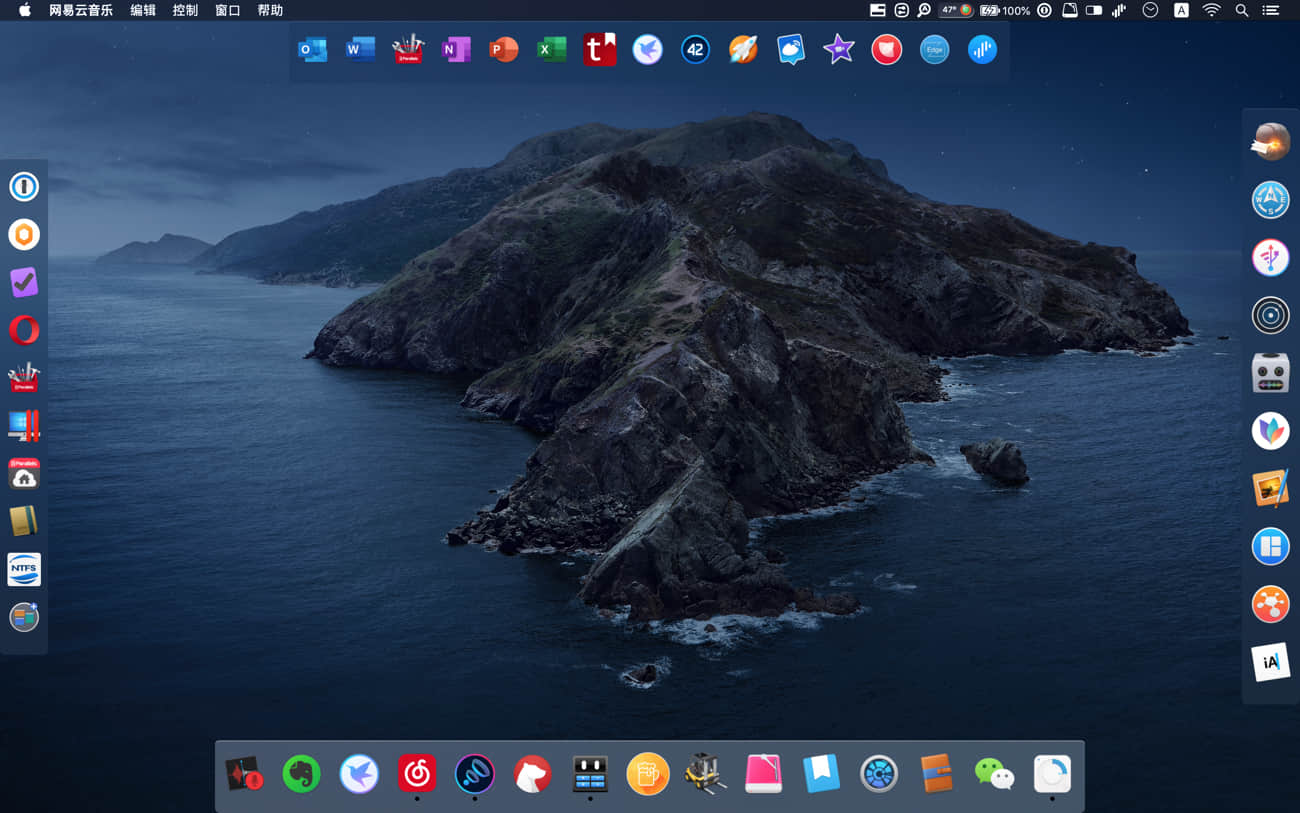Open the 编辑 menu
Image resolution: width=1300 pixels, height=813 pixels.
click(143, 10)
